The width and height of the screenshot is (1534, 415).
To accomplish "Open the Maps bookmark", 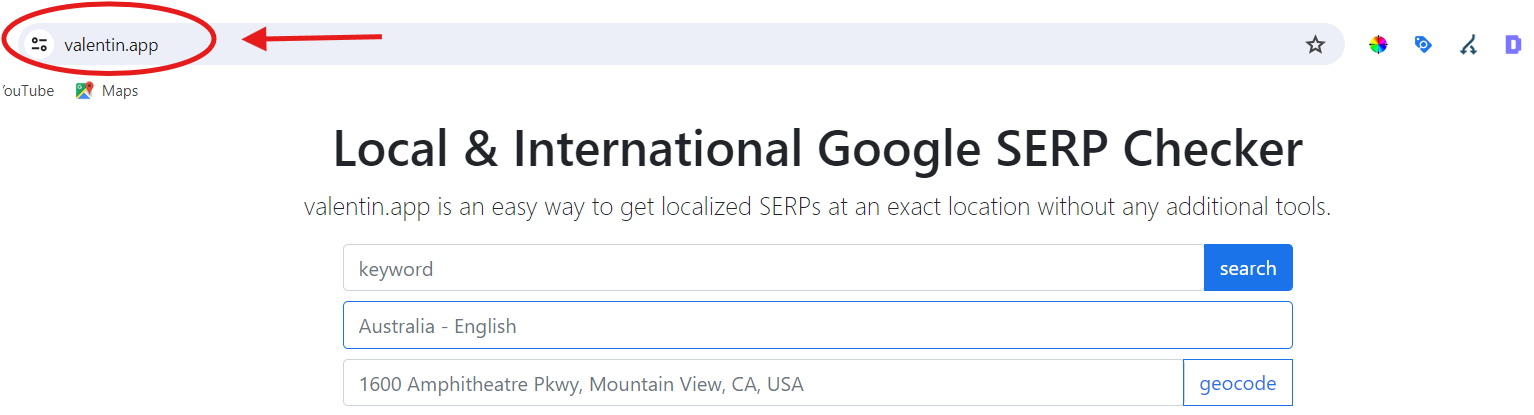I will point(106,91).
